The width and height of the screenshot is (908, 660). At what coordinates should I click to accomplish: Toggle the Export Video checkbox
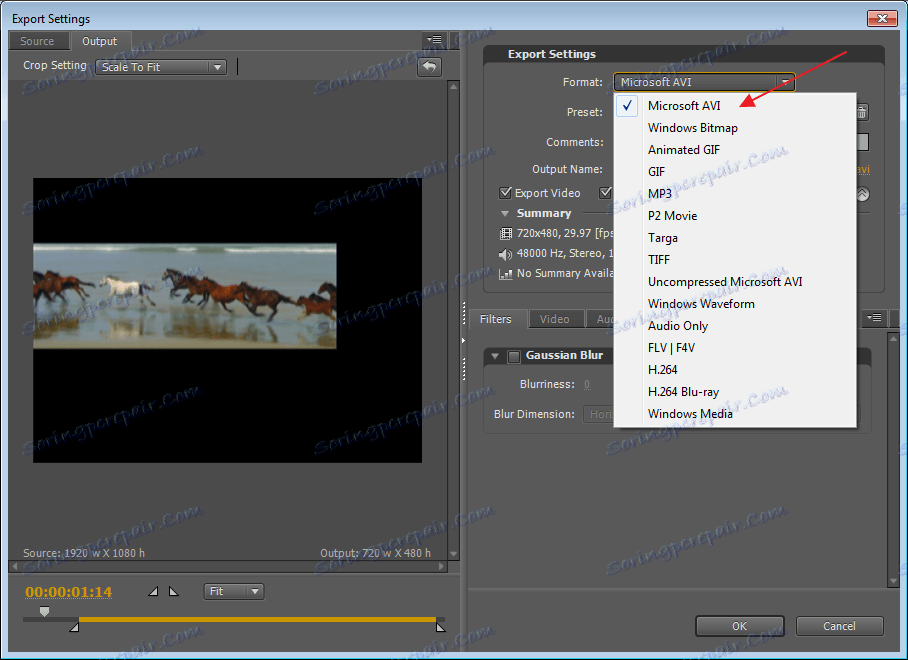506,193
